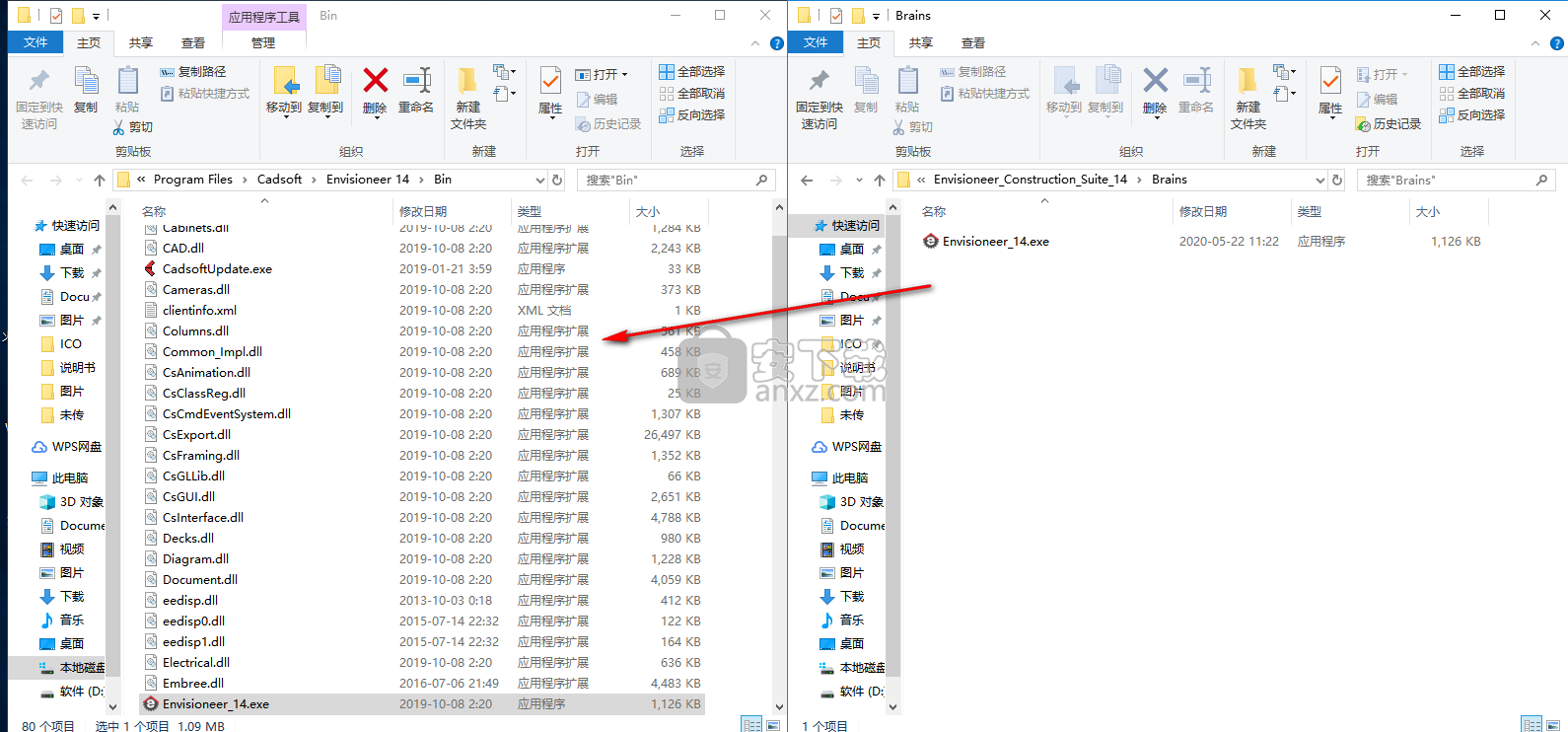Click Properties icon in Brains window ribbon
This screenshot has height=732, width=1568.
1330,81
